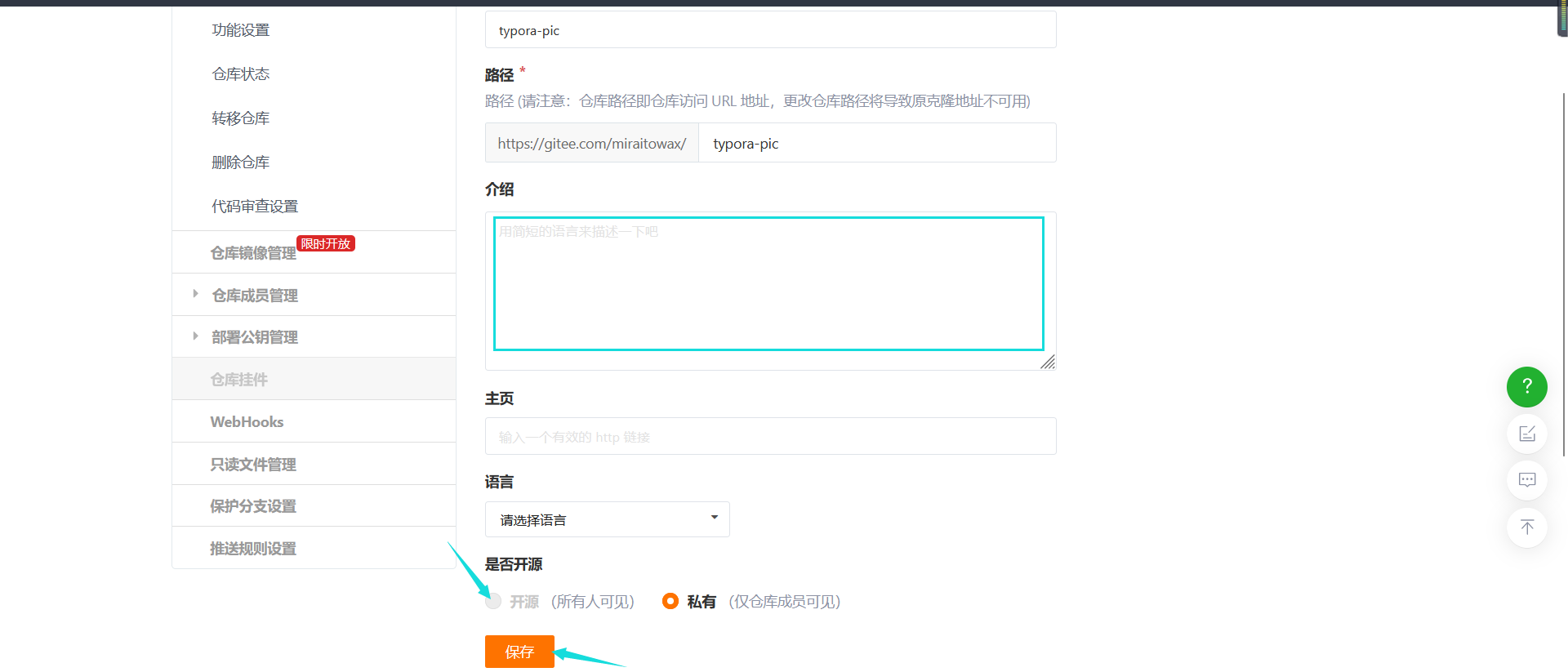Focus the 介绍 description textarea
This screenshot has width=1568, height=672.
(x=770, y=291)
